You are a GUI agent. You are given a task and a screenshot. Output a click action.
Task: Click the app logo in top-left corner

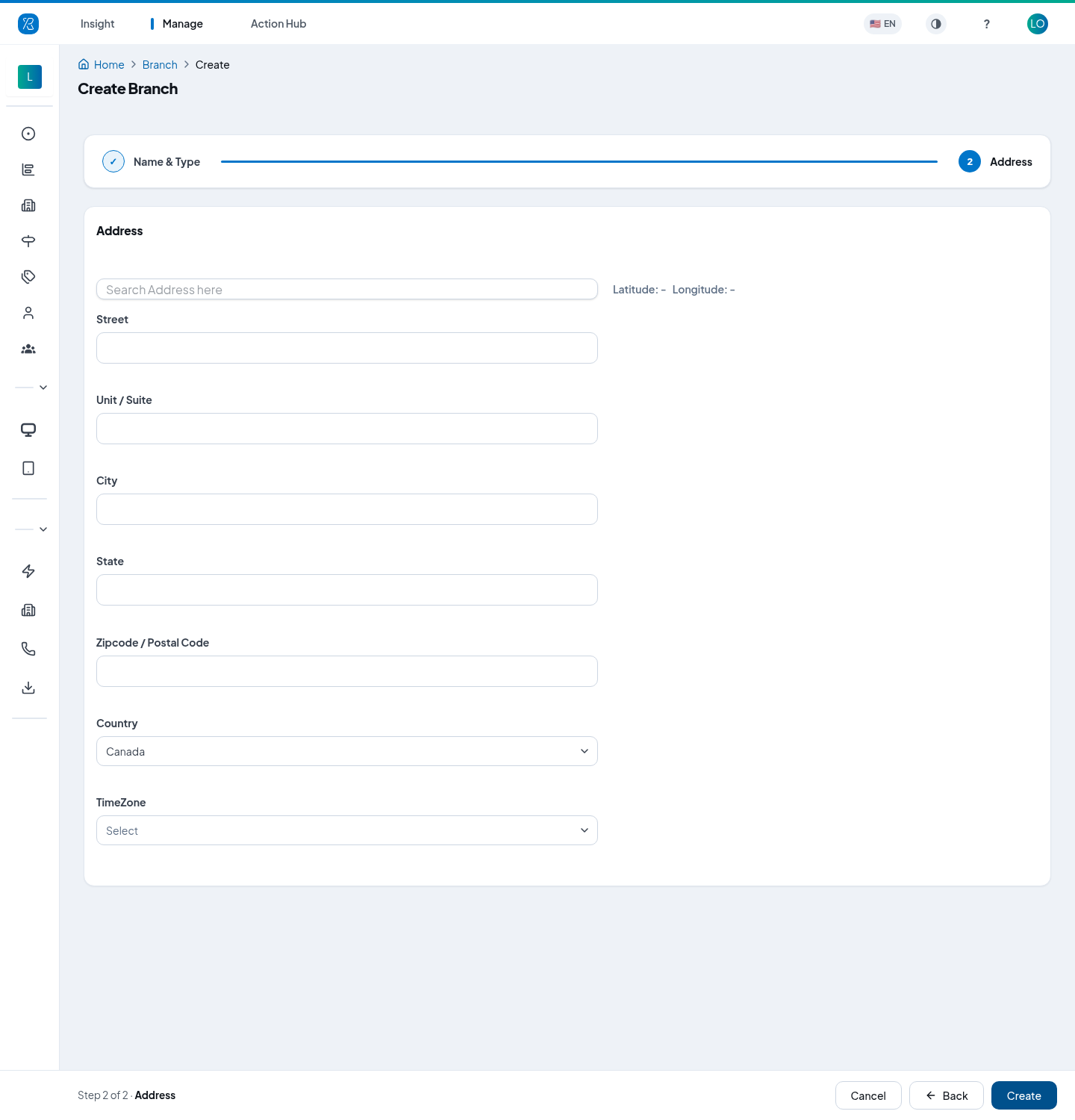coord(28,24)
